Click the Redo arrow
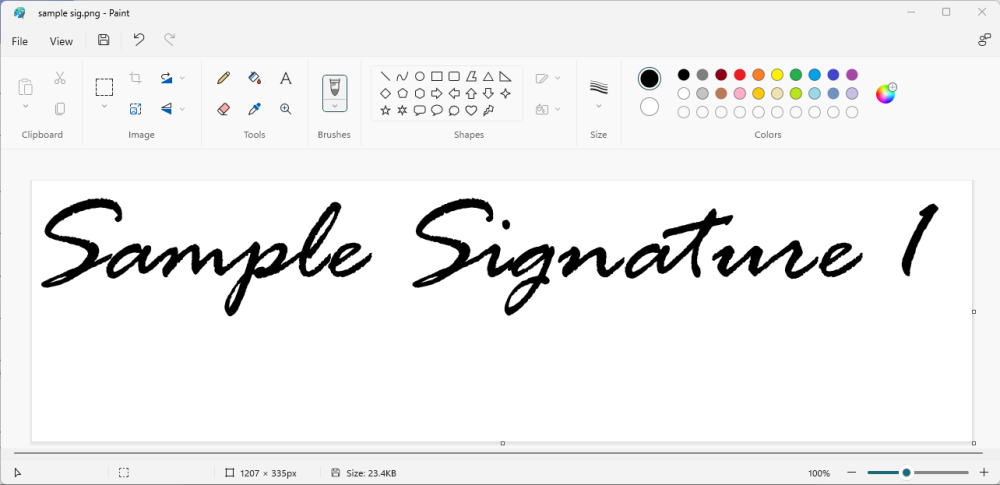Image resolution: width=1000 pixels, height=485 pixels. tap(170, 40)
